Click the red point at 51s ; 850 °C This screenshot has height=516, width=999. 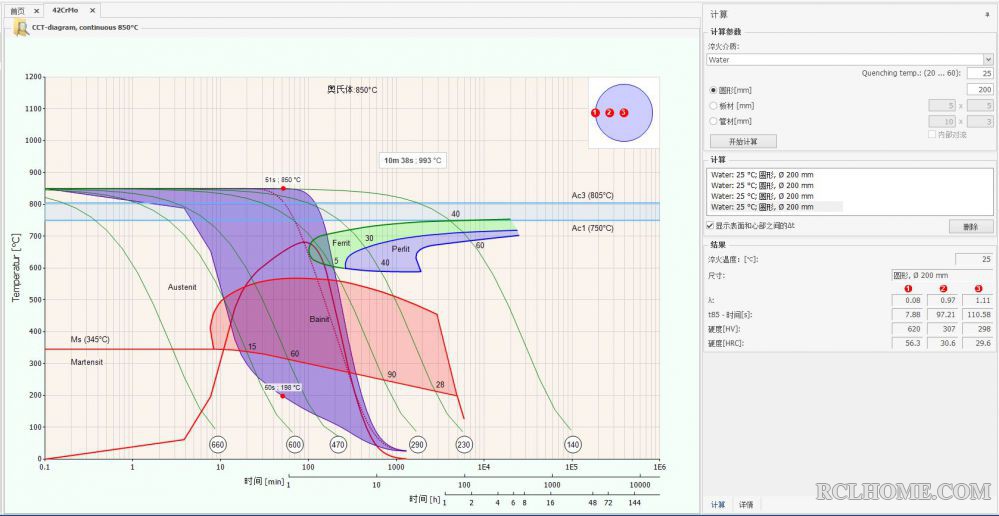tap(283, 189)
